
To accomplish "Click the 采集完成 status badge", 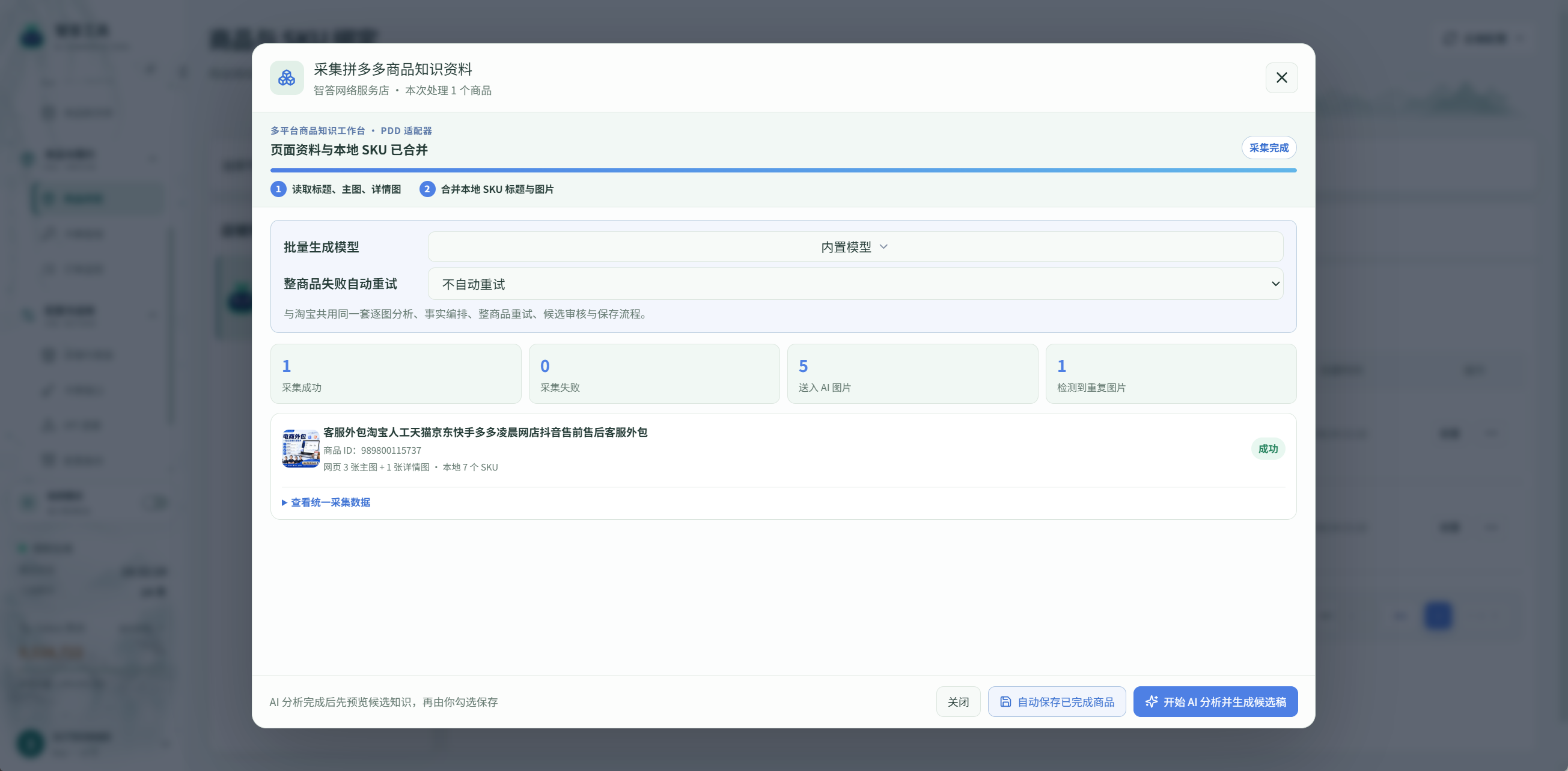I will 1269,148.
